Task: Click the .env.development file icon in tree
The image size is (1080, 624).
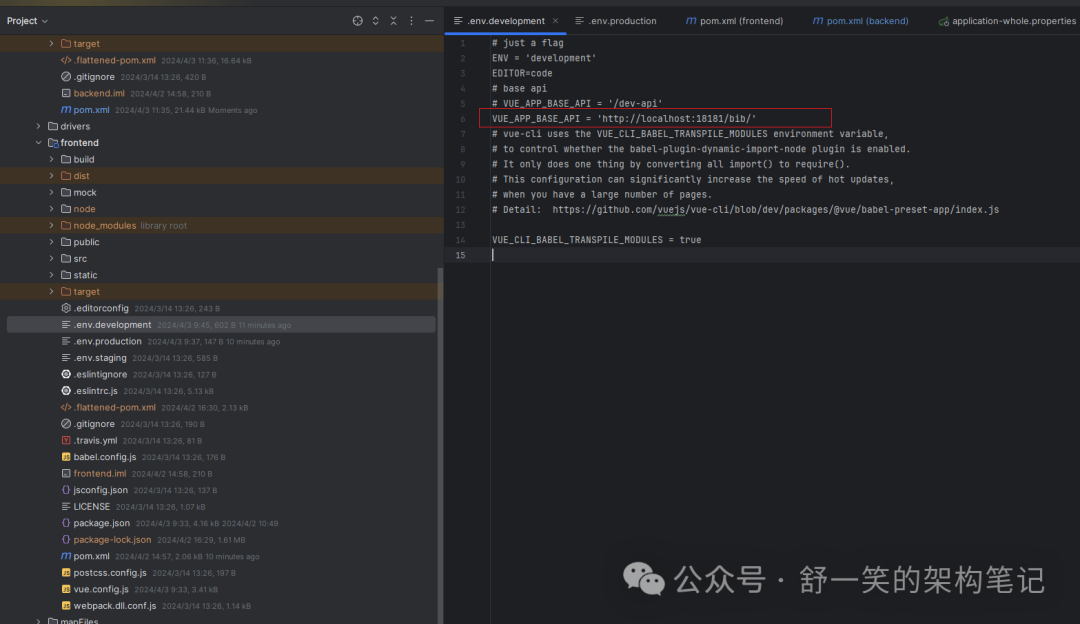Action: tap(66, 324)
